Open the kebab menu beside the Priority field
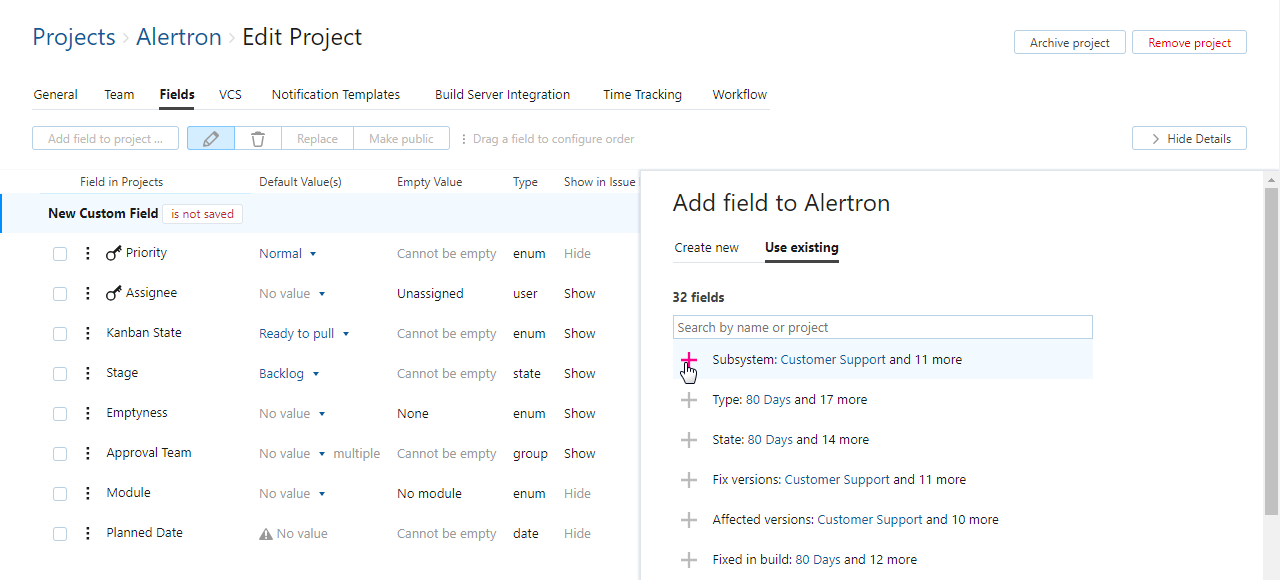 tap(87, 252)
